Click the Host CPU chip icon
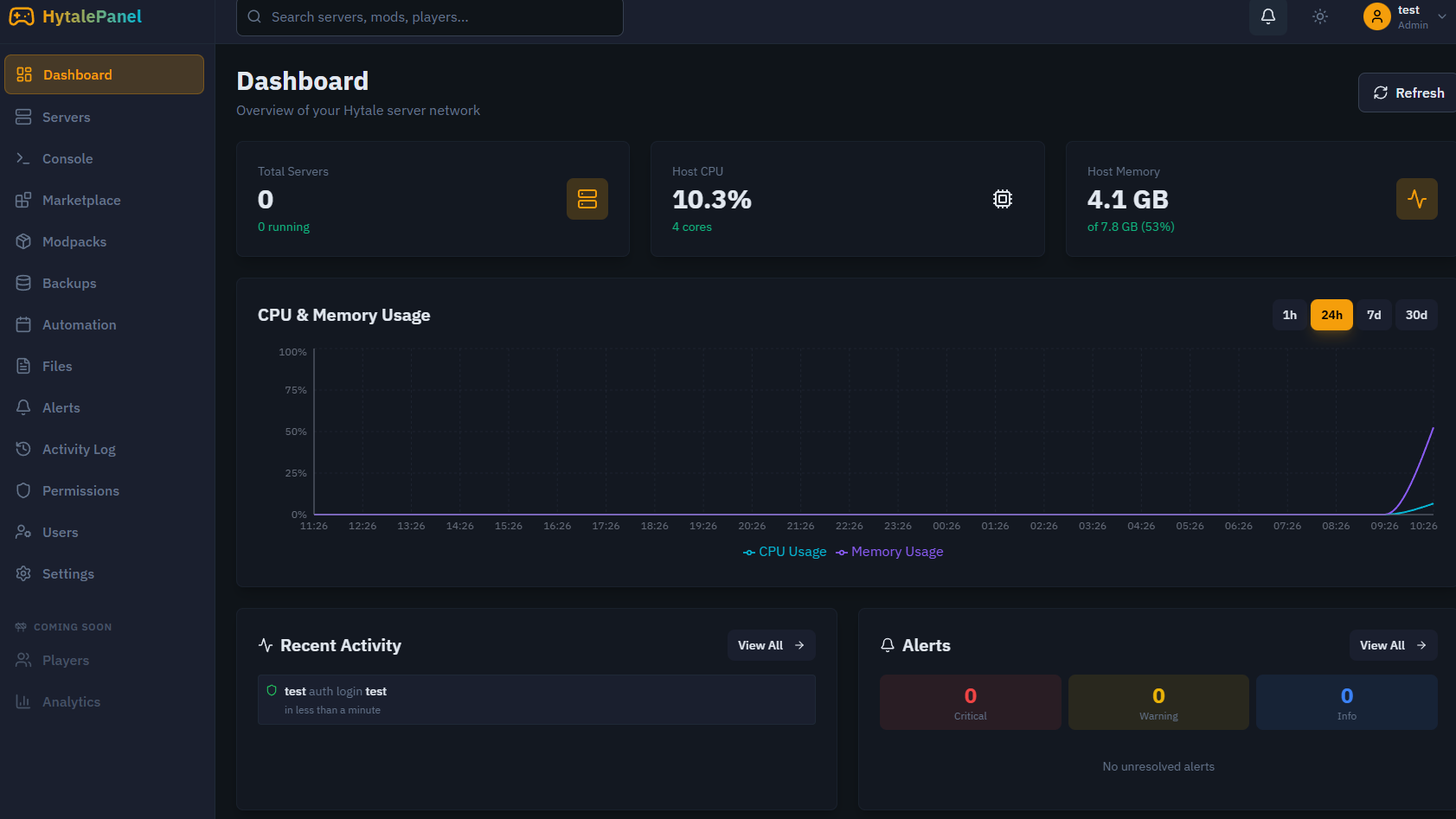The height and width of the screenshot is (819, 1456). pos(1002,199)
